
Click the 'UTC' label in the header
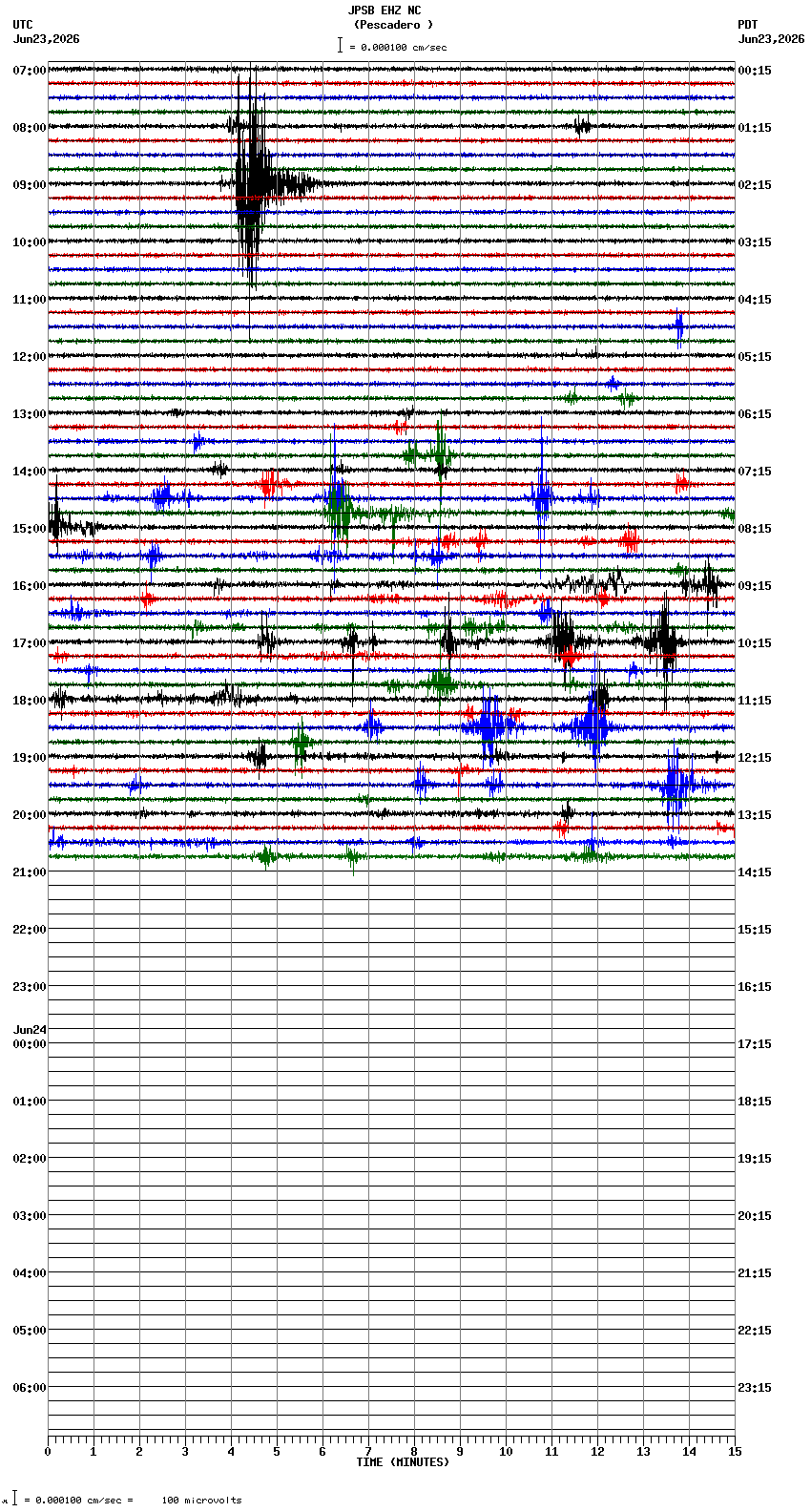23,25
